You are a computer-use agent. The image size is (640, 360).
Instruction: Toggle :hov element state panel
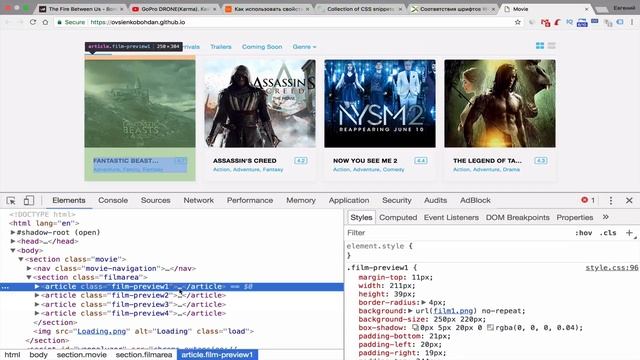(x=583, y=233)
